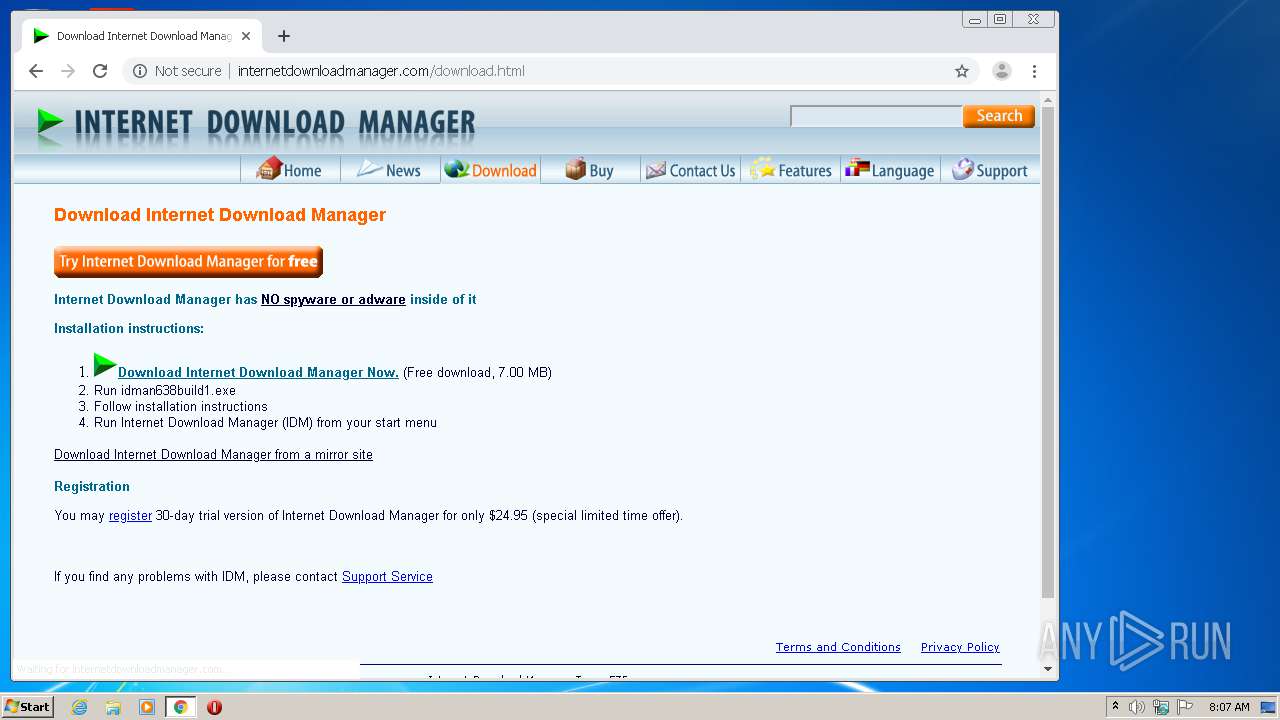1280x720 pixels.
Task: Show hidden tray icons arrow
Action: coord(1115,706)
